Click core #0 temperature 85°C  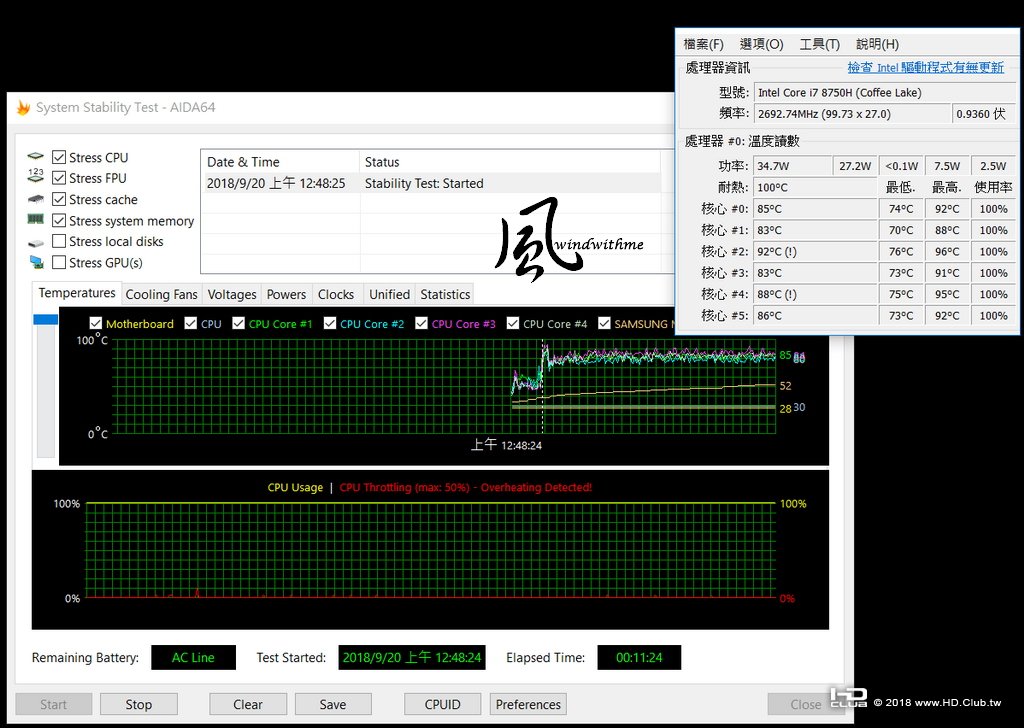(814, 208)
